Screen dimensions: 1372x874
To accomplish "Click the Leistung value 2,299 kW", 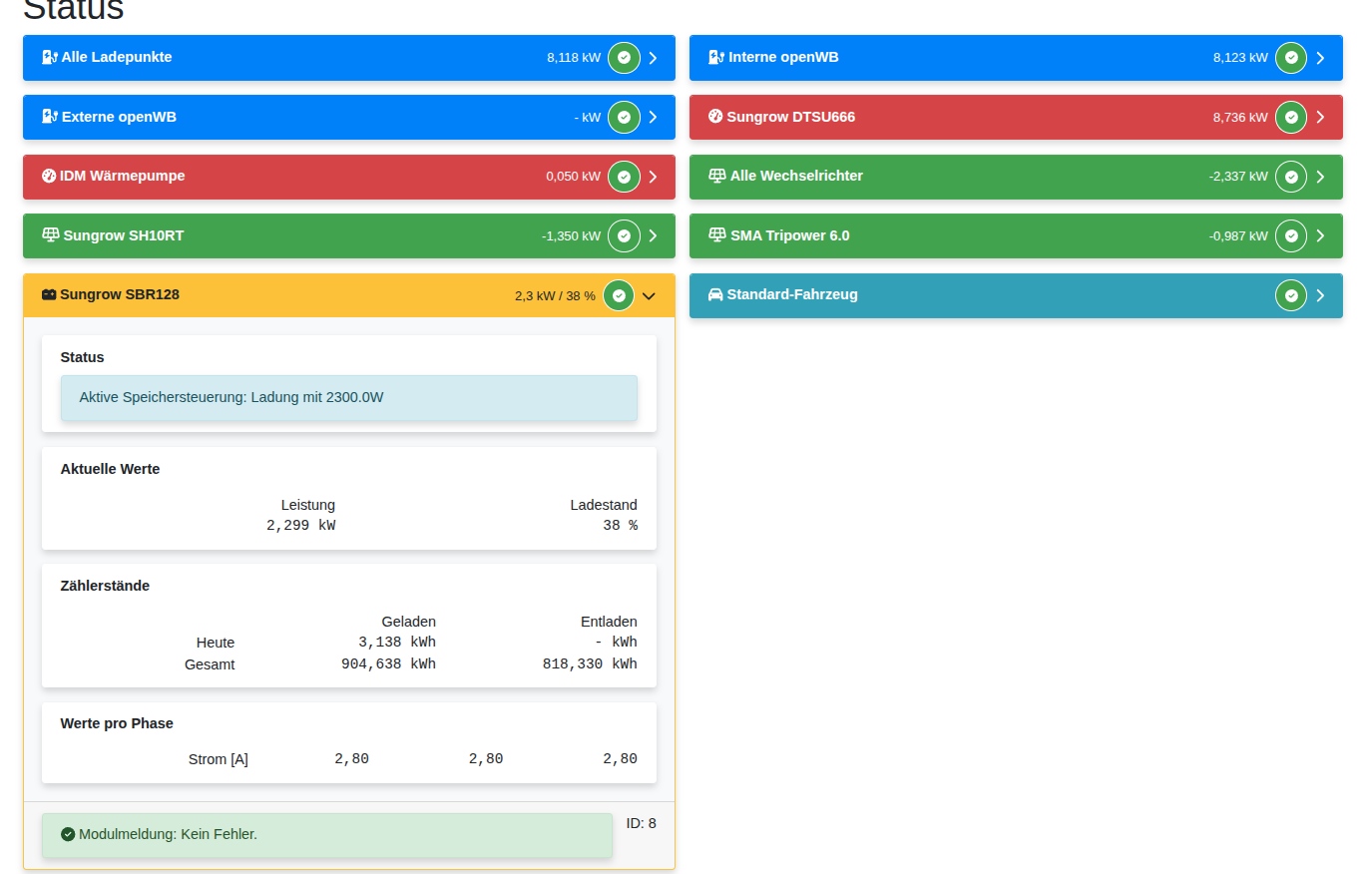I will click(300, 526).
